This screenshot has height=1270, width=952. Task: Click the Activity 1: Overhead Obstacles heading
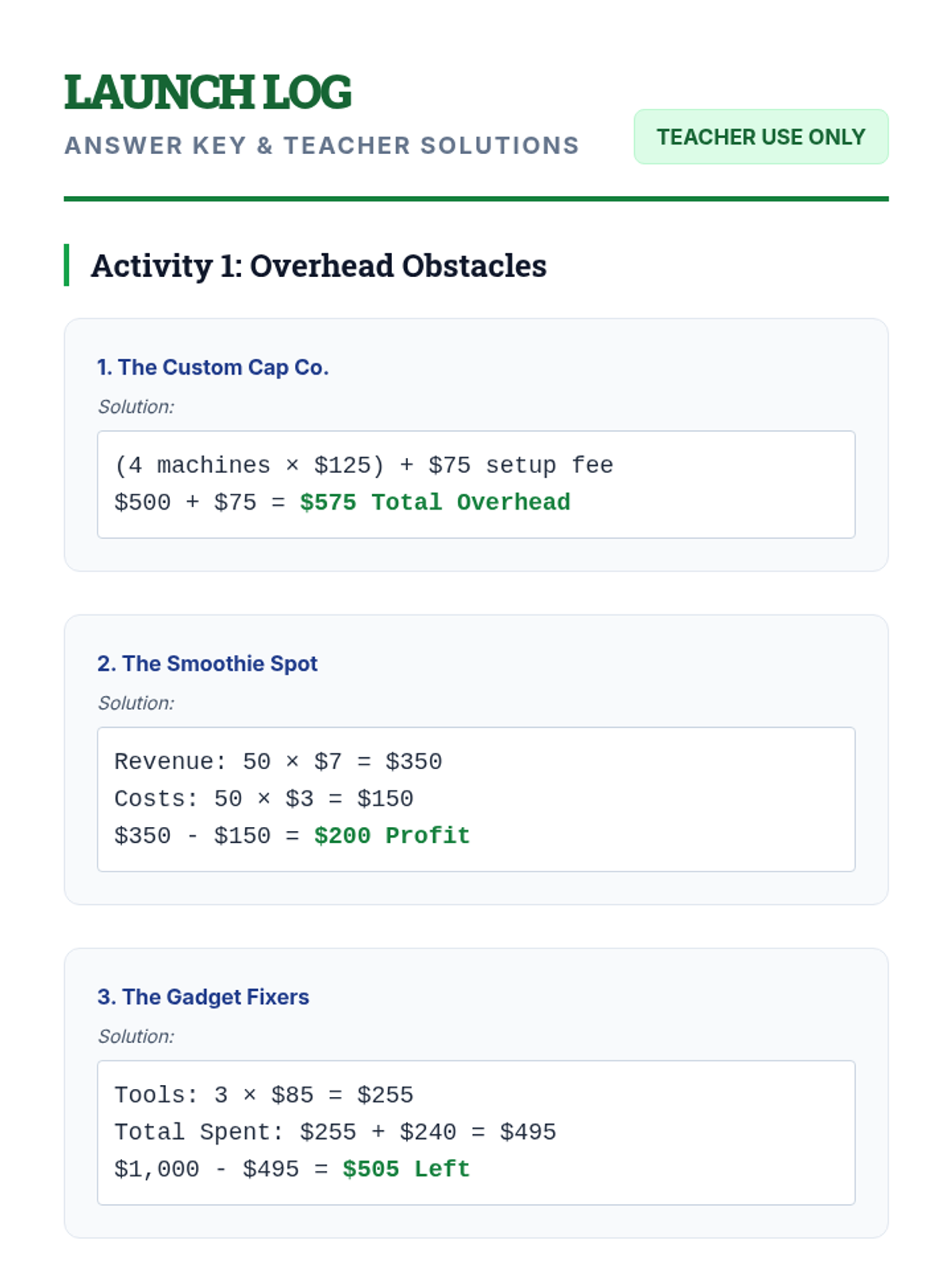(318, 266)
